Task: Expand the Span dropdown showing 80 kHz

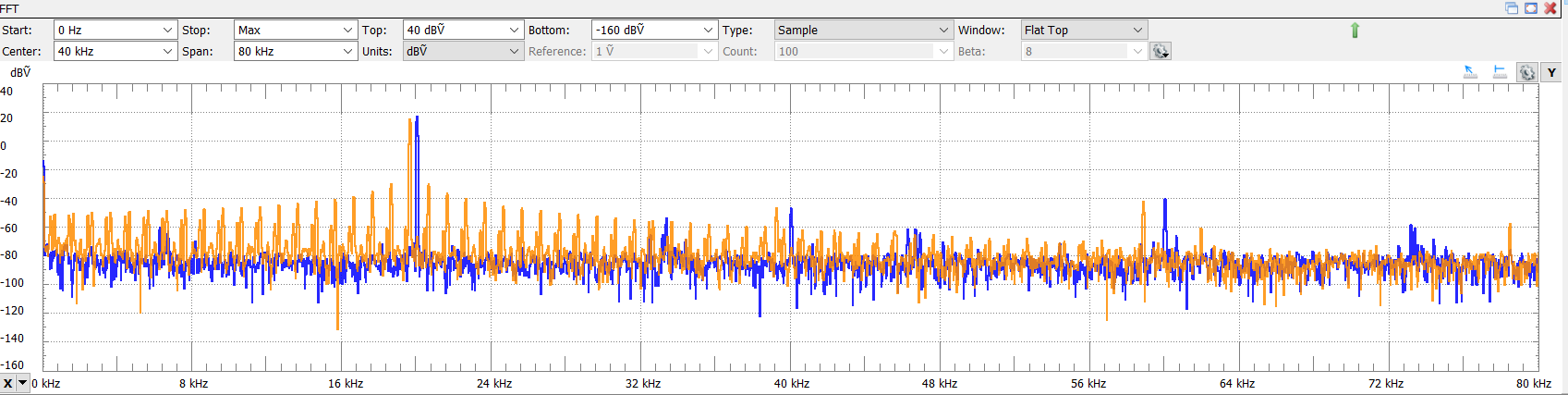Action: [x=347, y=52]
